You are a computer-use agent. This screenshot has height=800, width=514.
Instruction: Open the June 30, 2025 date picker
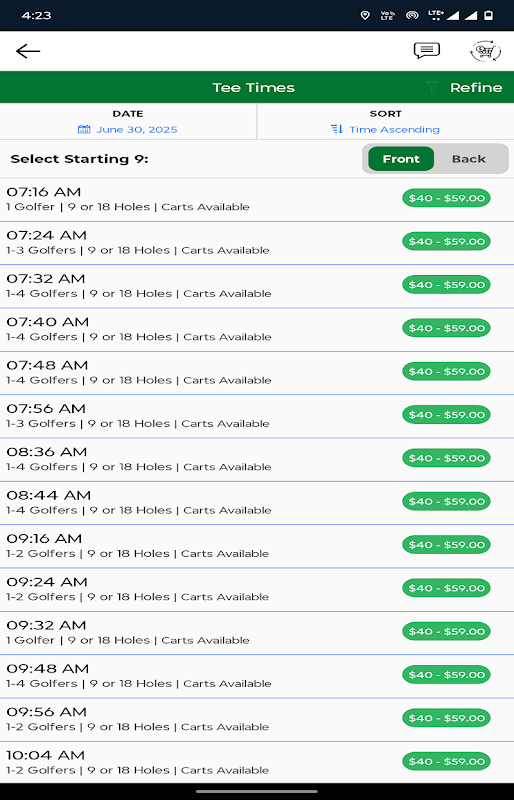[137, 130]
